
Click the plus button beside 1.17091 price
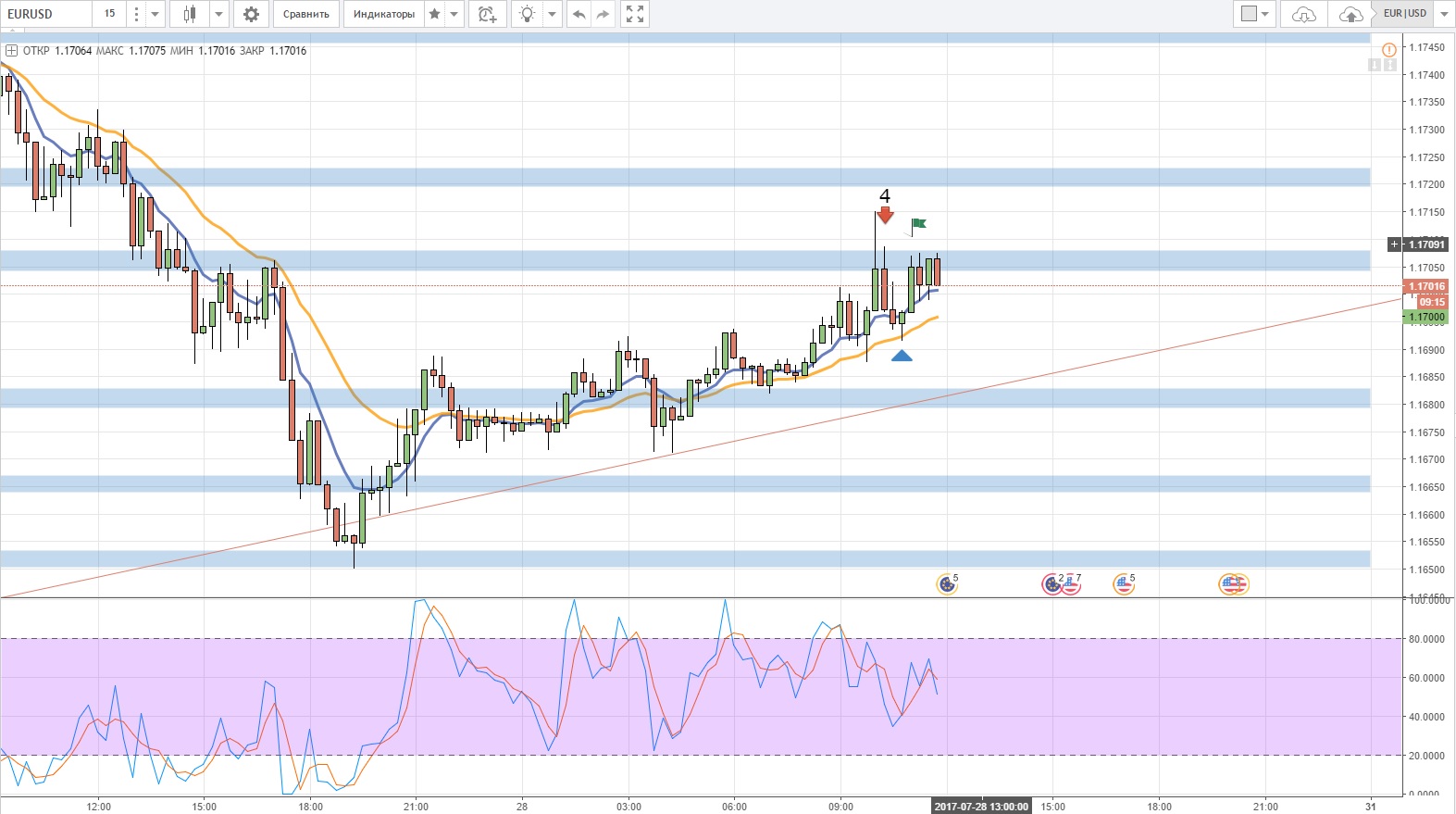click(x=1395, y=244)
